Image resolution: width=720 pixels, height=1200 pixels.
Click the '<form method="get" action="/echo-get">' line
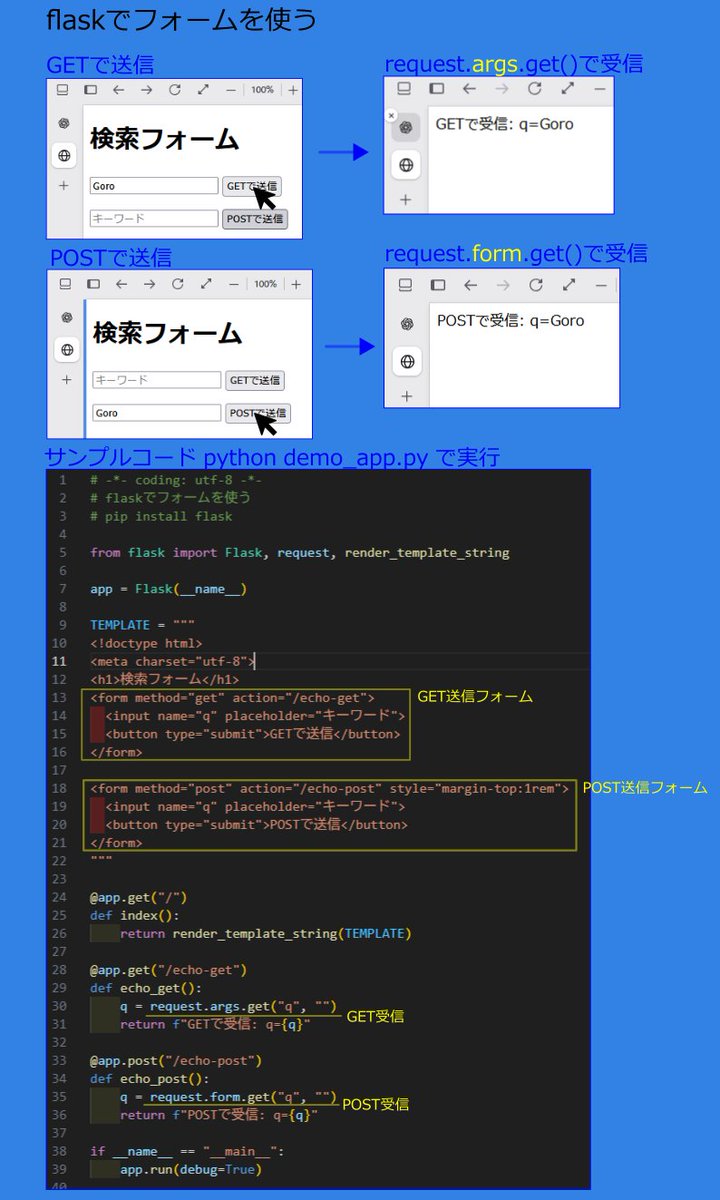coord(232,698)
